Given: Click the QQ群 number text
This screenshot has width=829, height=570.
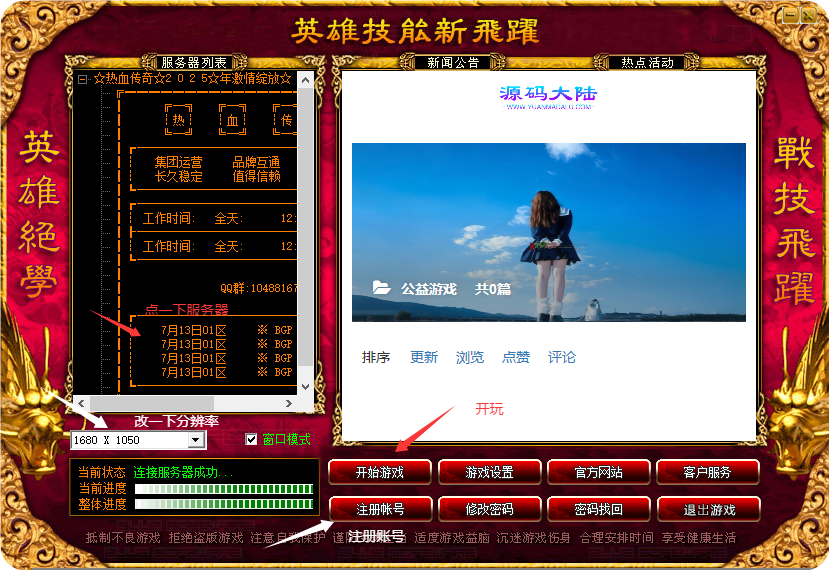Looking at the screenshot, I should (x=259, y=288).
